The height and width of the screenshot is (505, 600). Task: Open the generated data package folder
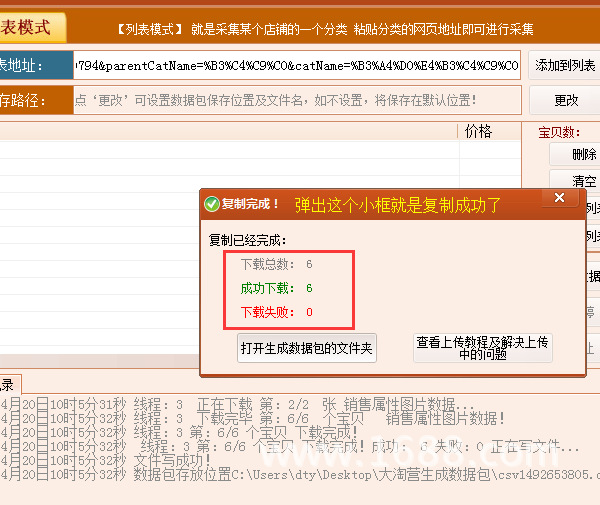coord(307,348)
